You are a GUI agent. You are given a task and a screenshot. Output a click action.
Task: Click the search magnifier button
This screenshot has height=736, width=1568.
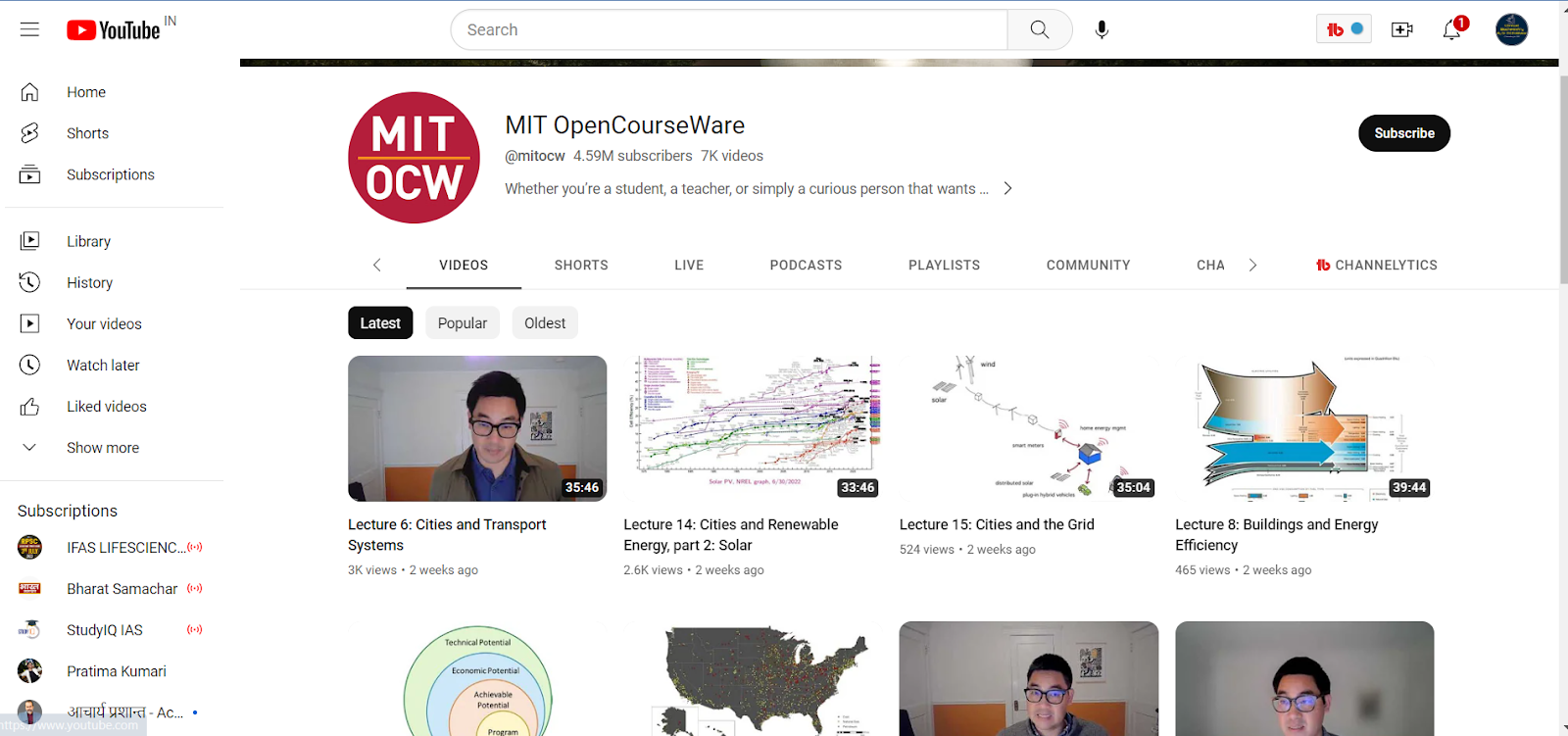[x=1040, y=29]
